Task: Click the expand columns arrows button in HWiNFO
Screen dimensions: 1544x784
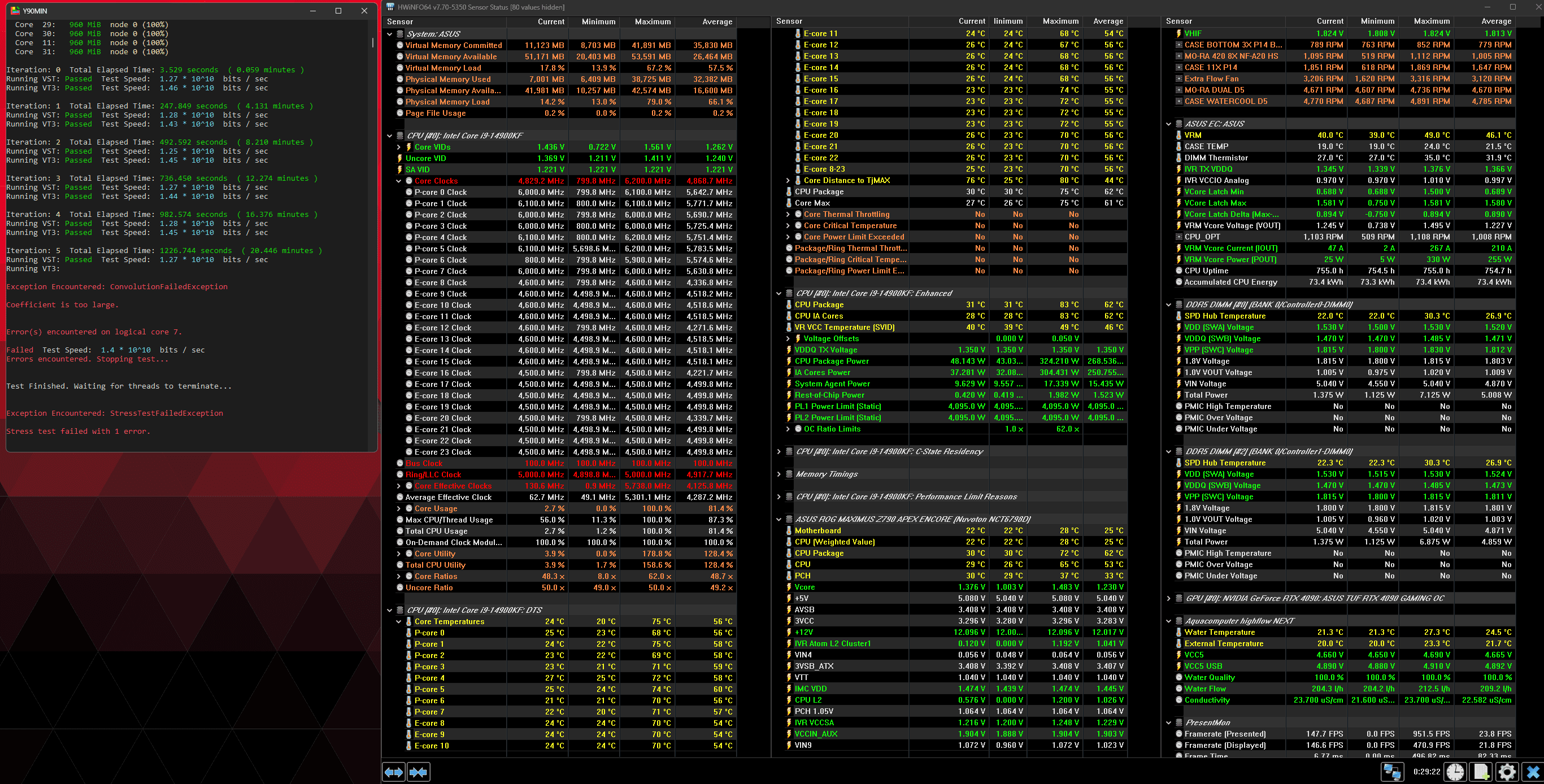Action: [x=394, y=772]
